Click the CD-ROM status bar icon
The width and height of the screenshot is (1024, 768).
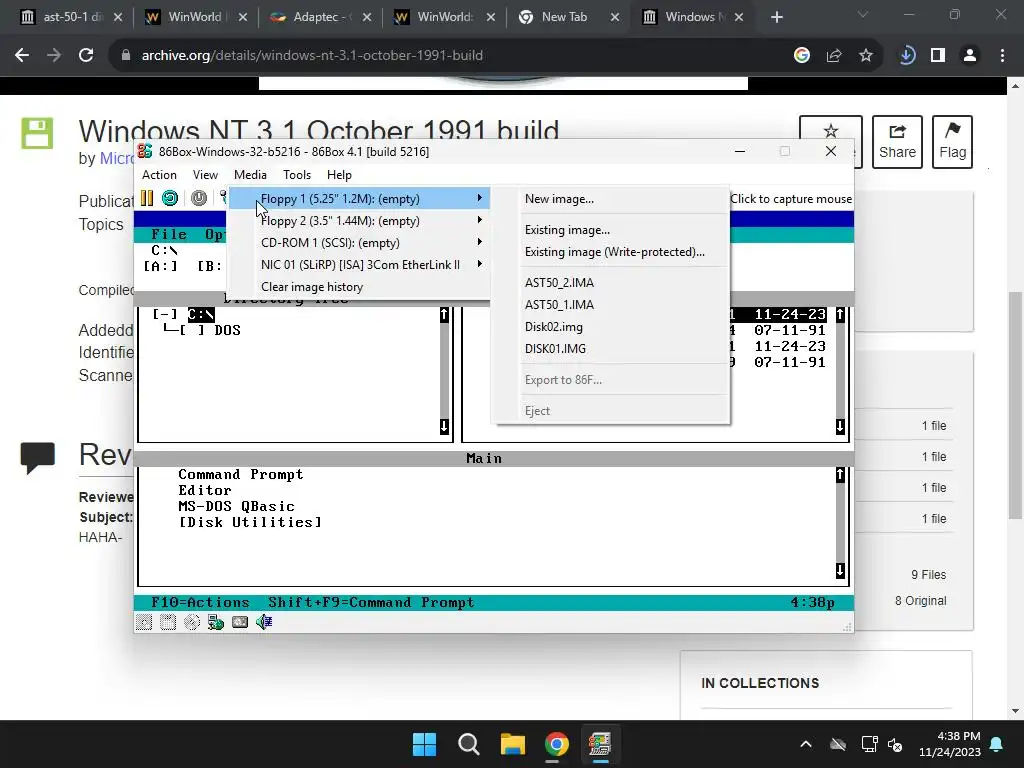point(191,622)
